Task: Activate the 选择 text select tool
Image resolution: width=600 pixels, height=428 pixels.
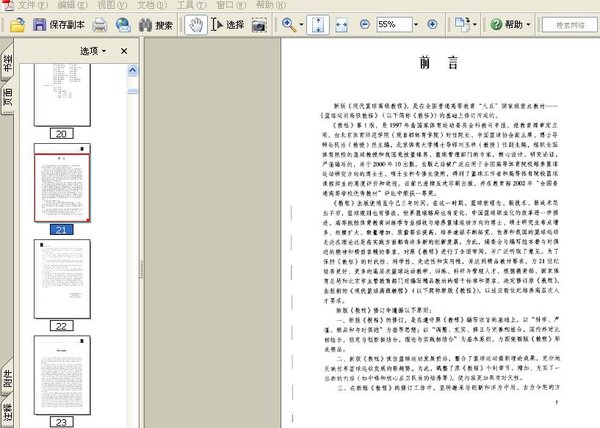Action: (227, 25)
